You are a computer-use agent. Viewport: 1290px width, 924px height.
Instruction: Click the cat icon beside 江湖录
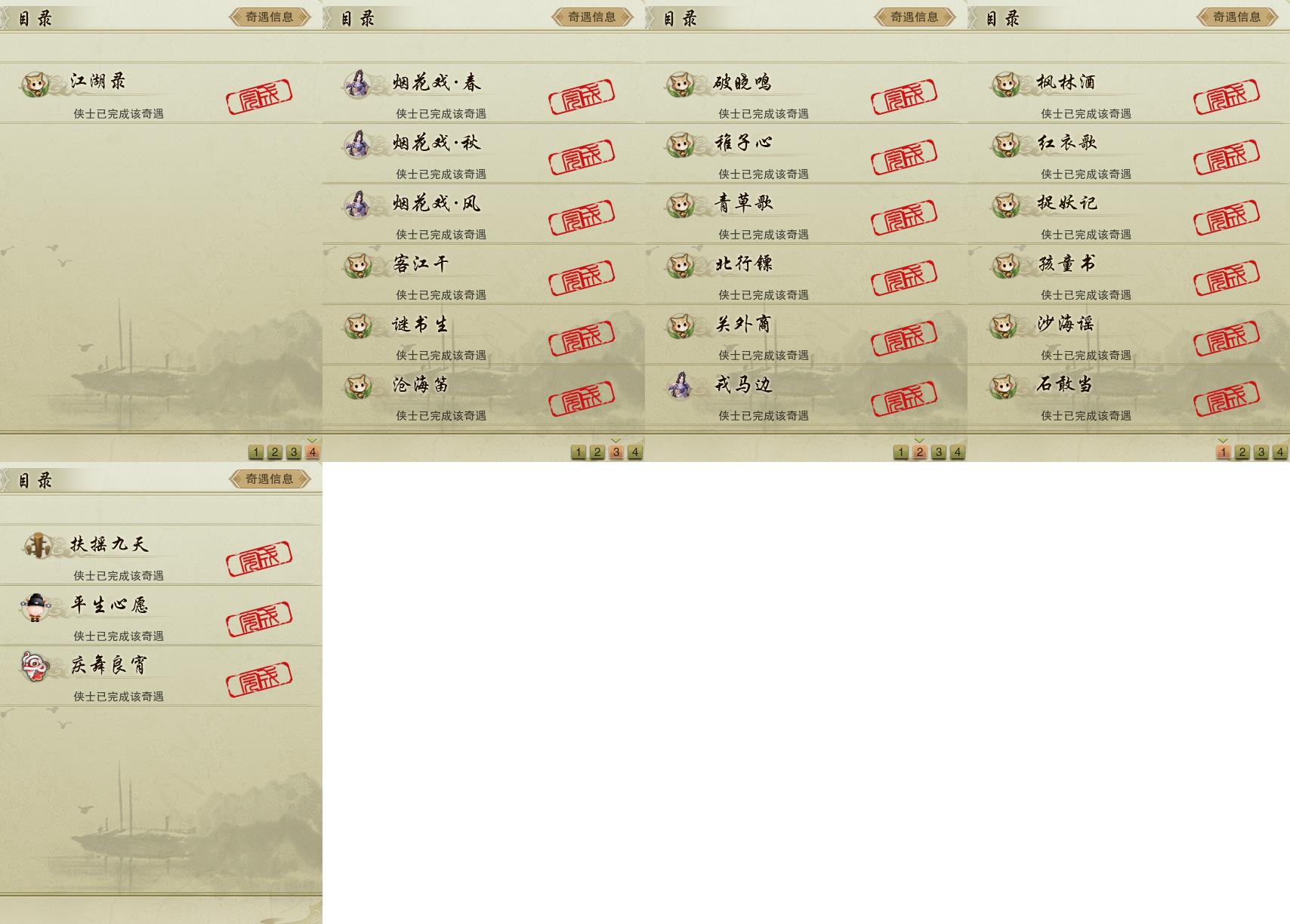(x=35, y=84)
